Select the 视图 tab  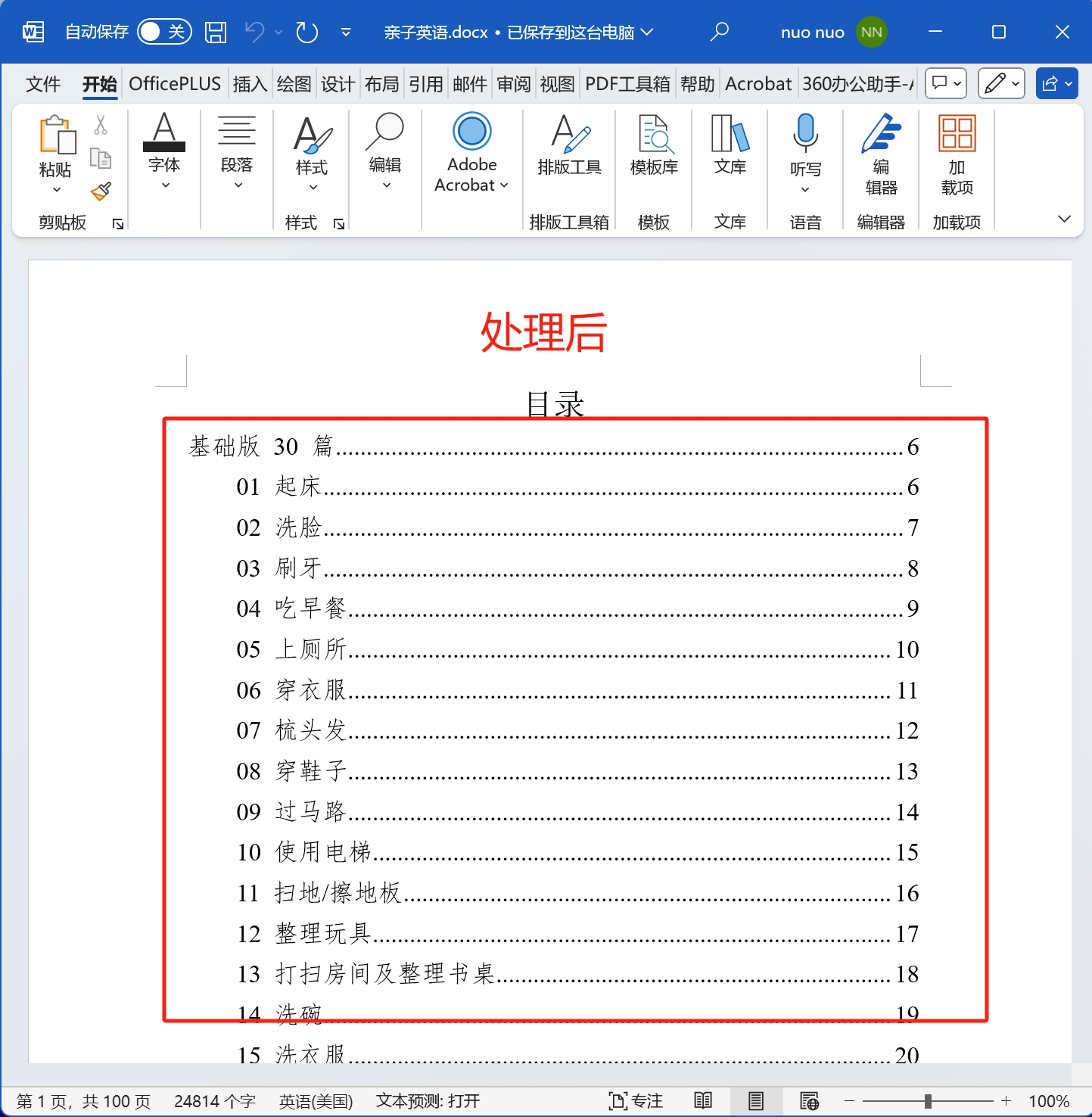(558, 84)
